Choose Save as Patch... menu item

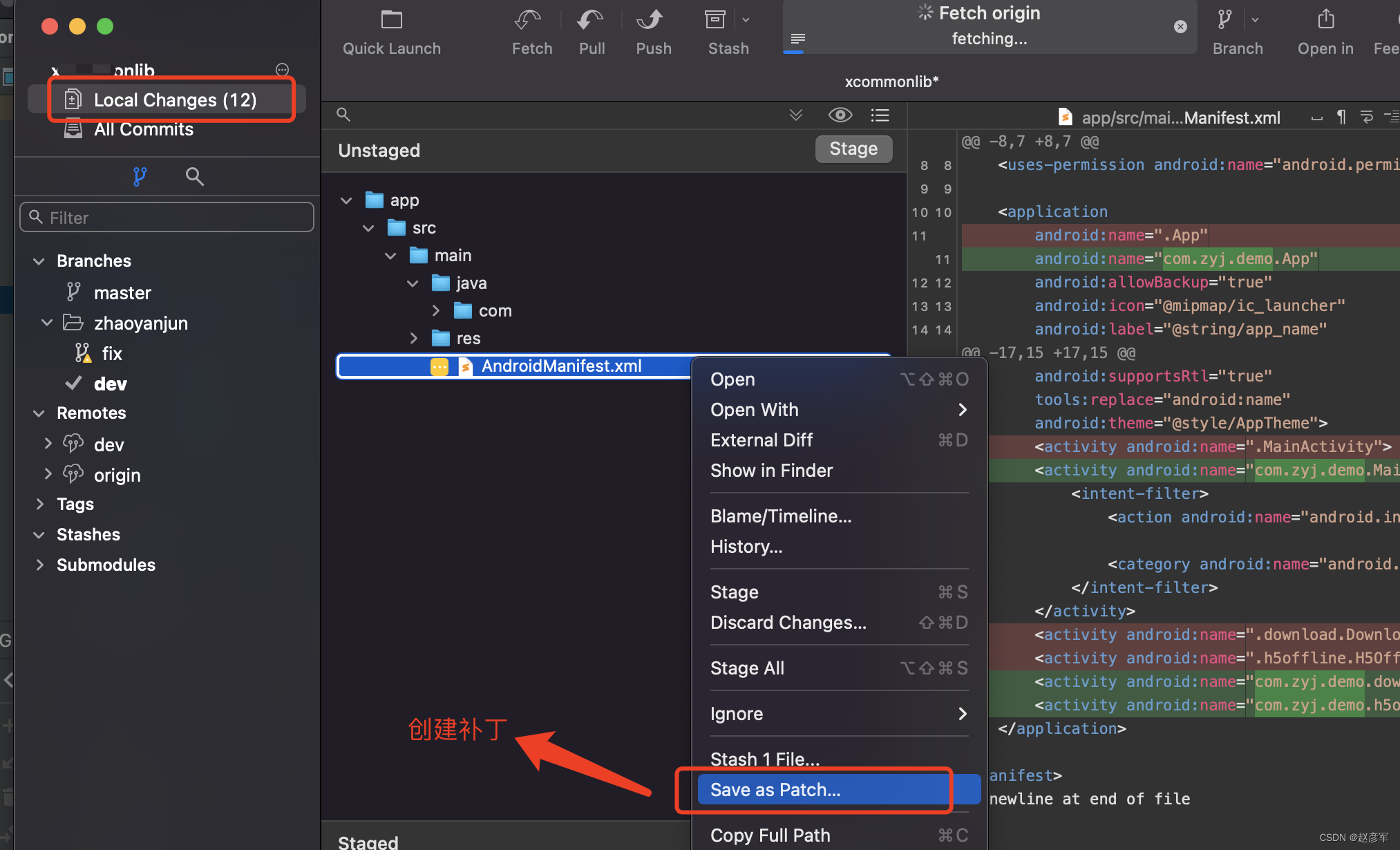click(x=839, y=790)
